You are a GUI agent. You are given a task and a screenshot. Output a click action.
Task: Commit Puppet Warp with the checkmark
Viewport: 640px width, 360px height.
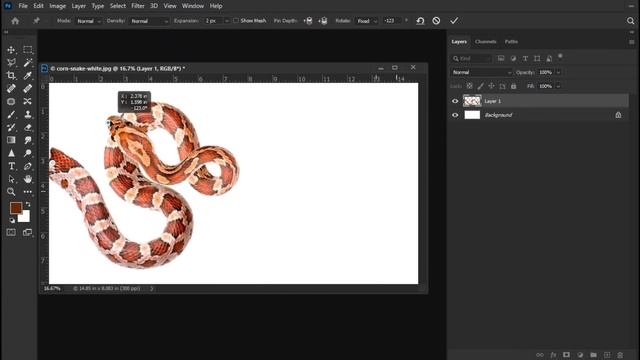click(x=454, y=21)
